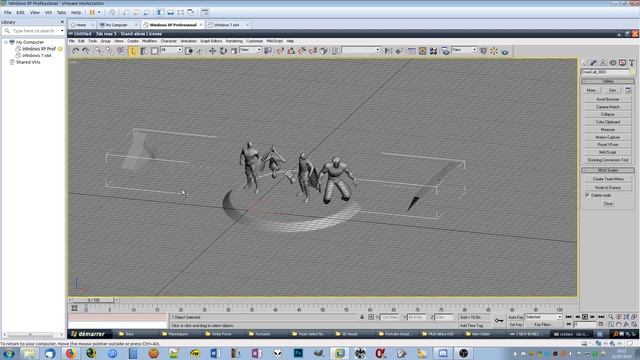640x360 pixels.
Task: Select the Select and Link tool
Action: pyautogui.click(x=99, y=51)
